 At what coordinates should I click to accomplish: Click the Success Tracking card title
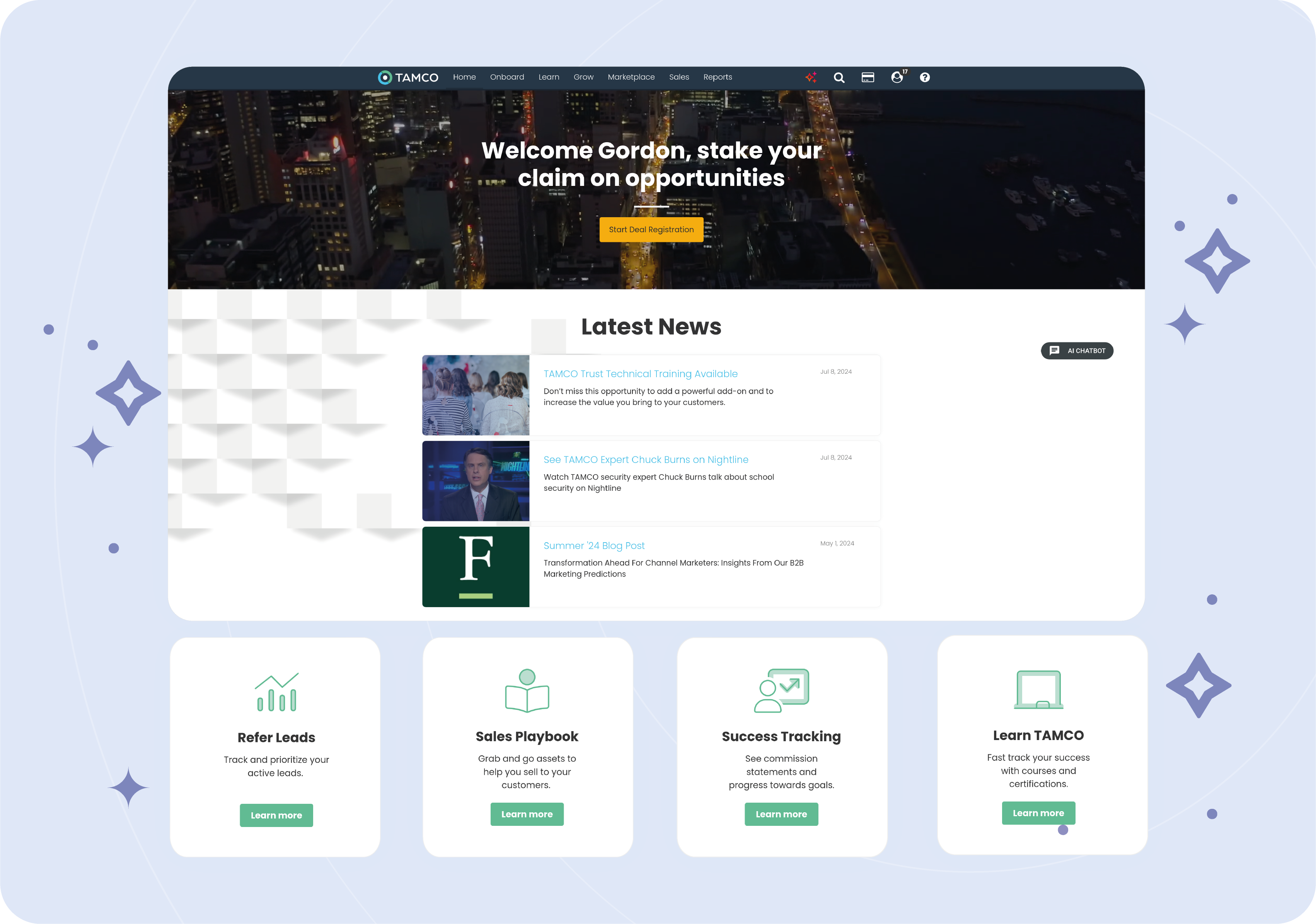point(781,736)
